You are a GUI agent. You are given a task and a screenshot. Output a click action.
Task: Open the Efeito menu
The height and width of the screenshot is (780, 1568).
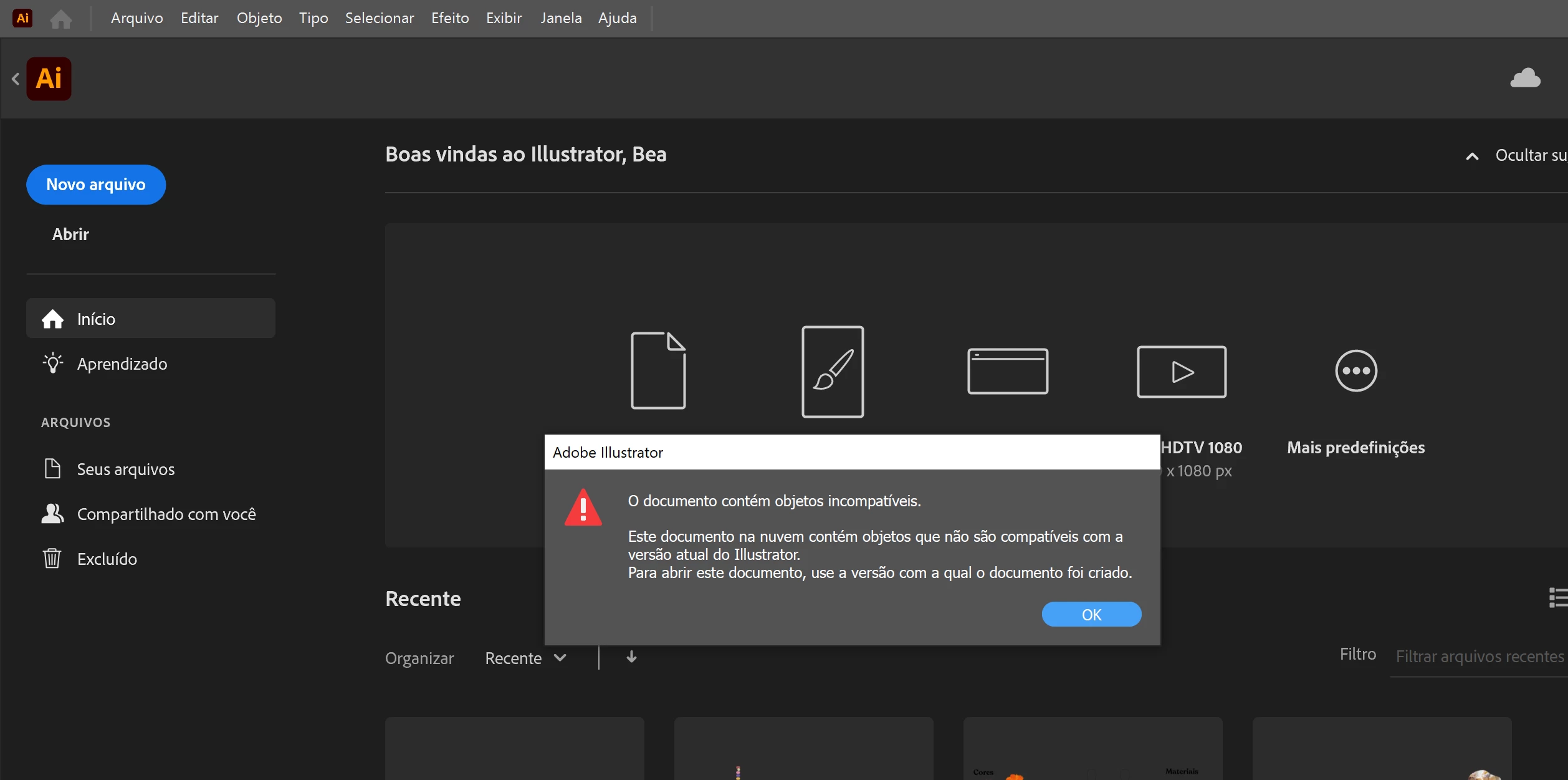449,18
